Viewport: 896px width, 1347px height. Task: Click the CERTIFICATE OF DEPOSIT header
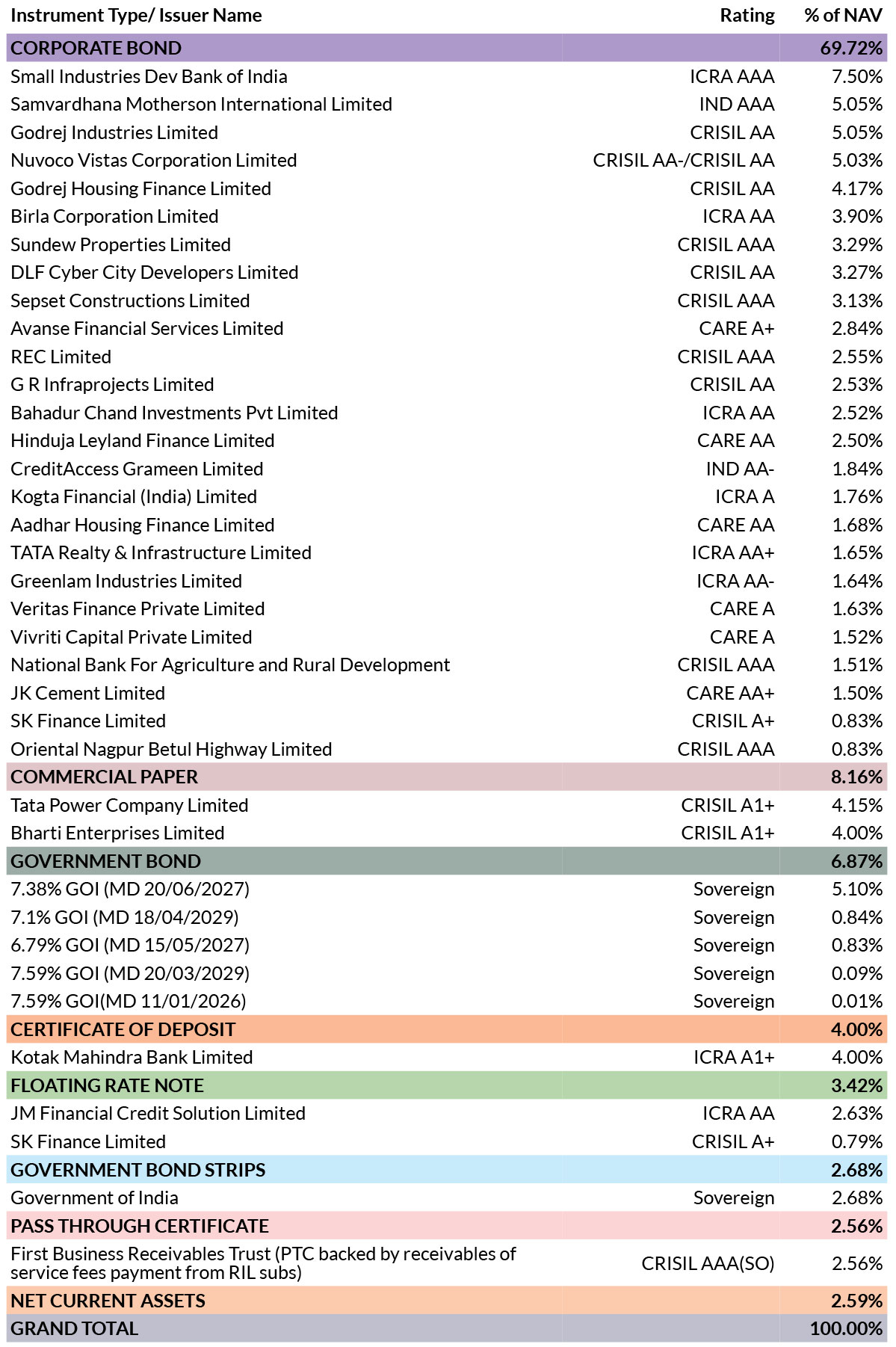click(x=447, y=1029)
